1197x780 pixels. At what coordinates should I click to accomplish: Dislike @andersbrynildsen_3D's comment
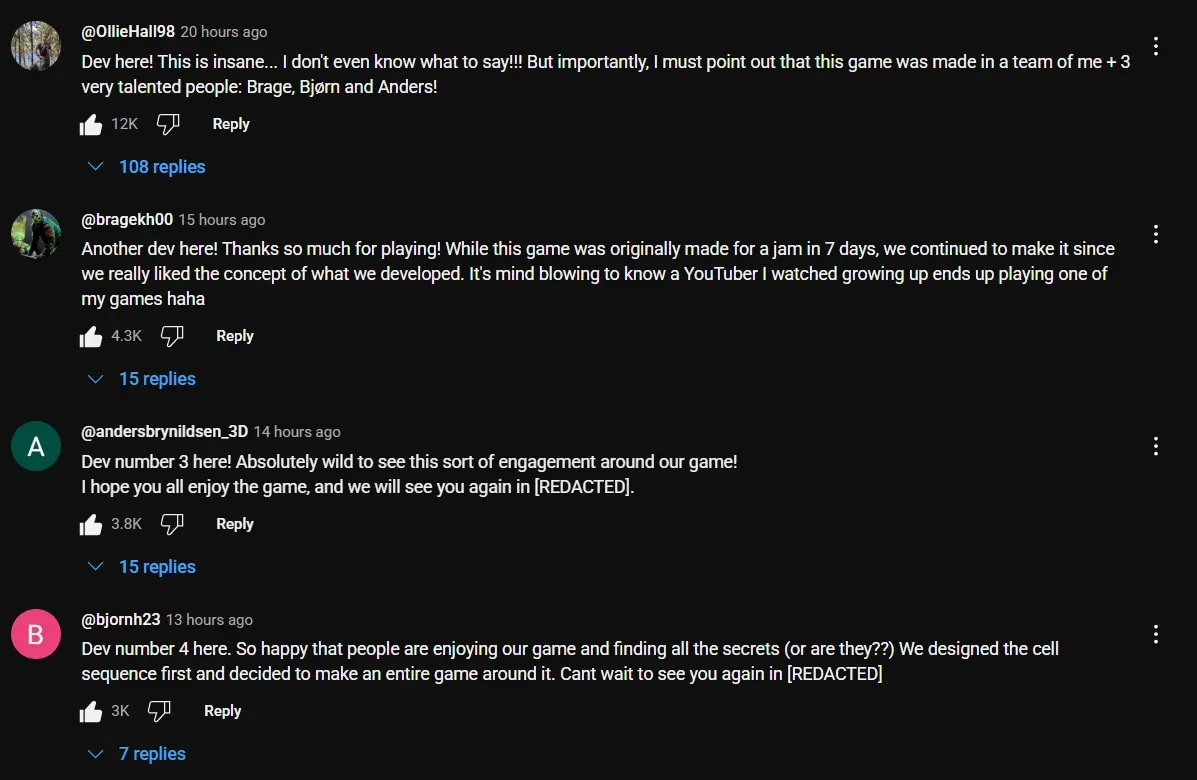coord(172,525)
